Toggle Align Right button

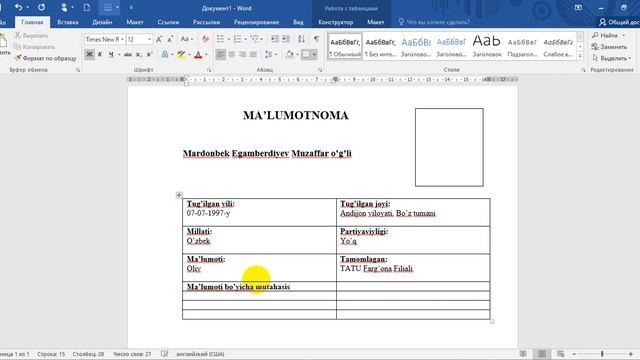point(242,54)
